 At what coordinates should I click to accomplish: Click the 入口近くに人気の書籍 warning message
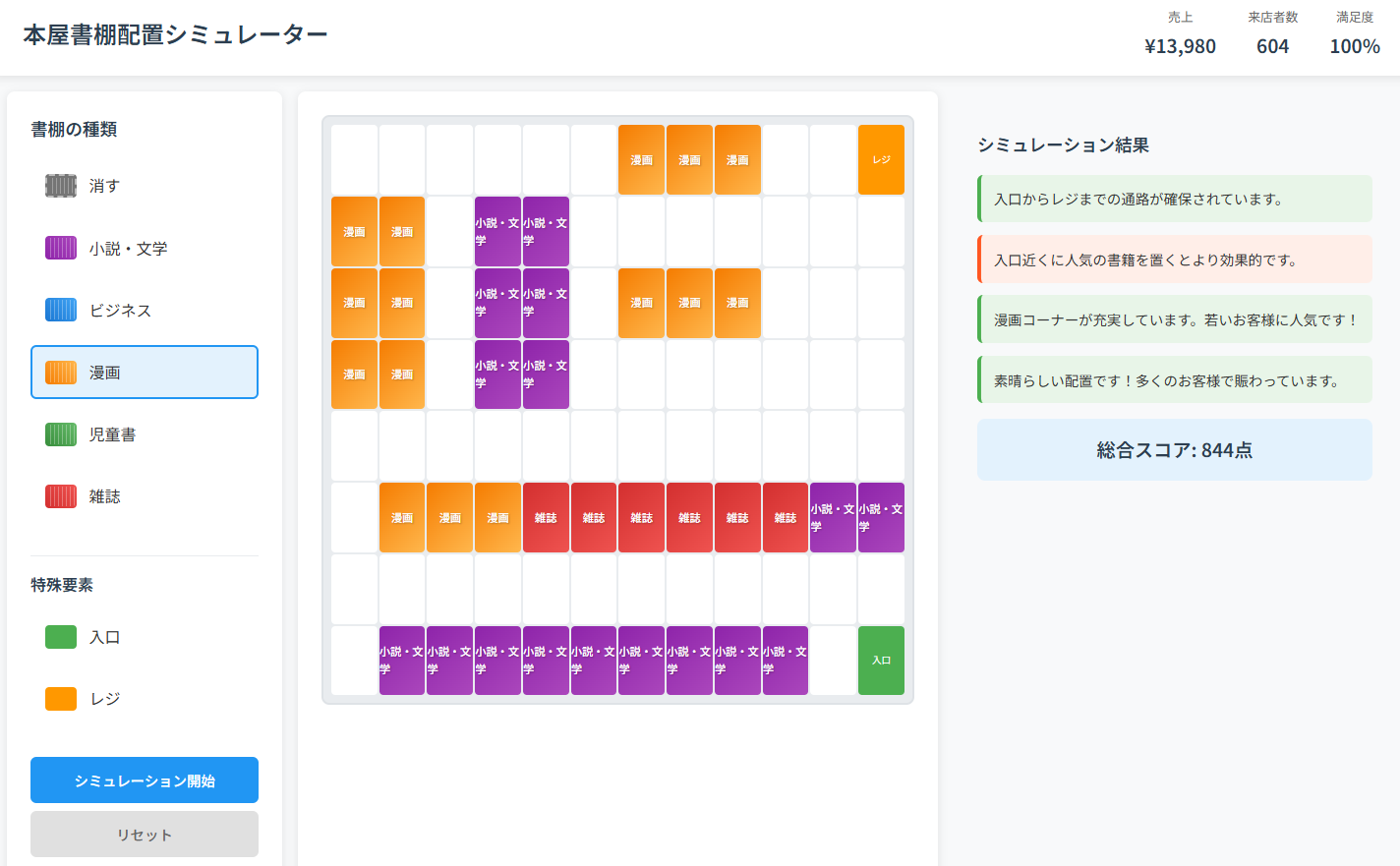(1174, 260)
